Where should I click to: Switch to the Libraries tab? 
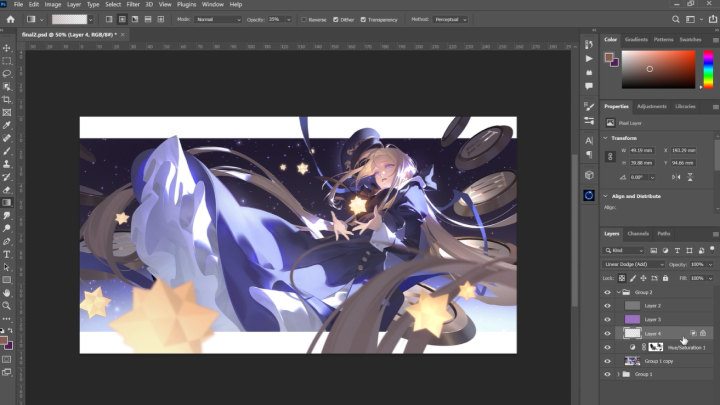click(685, 107)
